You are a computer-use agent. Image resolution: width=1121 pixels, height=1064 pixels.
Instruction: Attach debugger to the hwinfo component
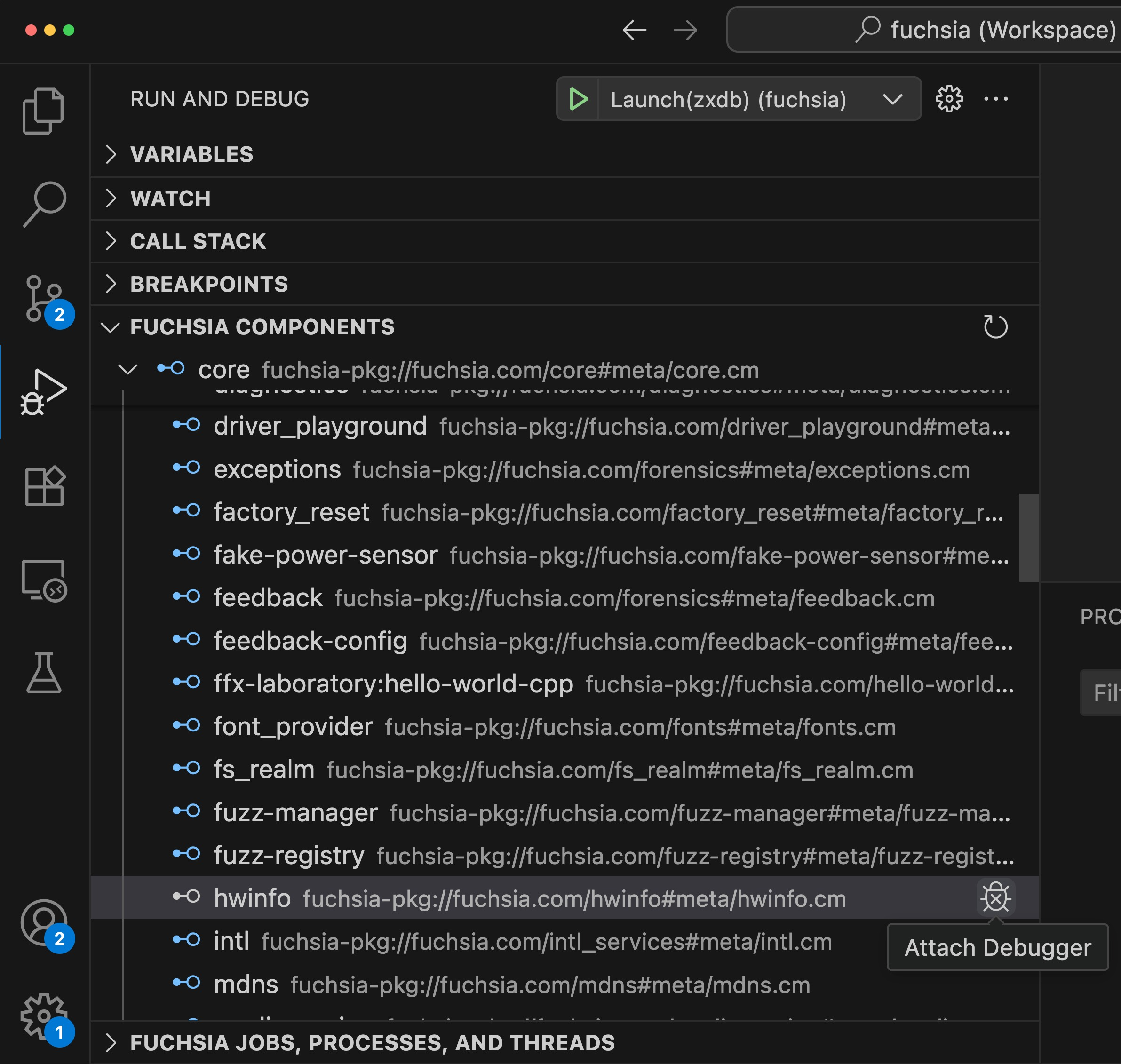996,897
